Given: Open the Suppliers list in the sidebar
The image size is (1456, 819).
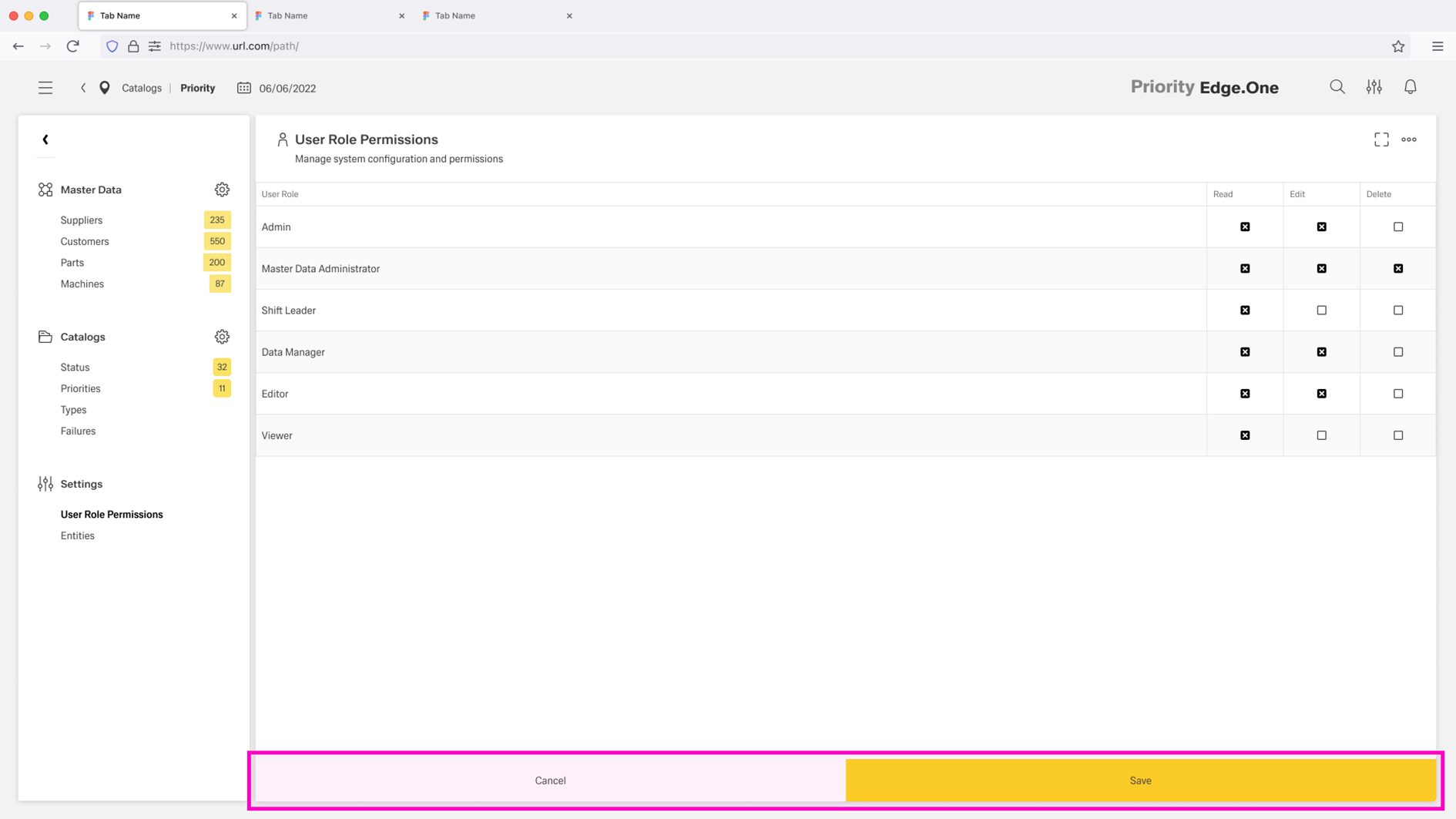Looking at the screenshot, I should point(82,220).
